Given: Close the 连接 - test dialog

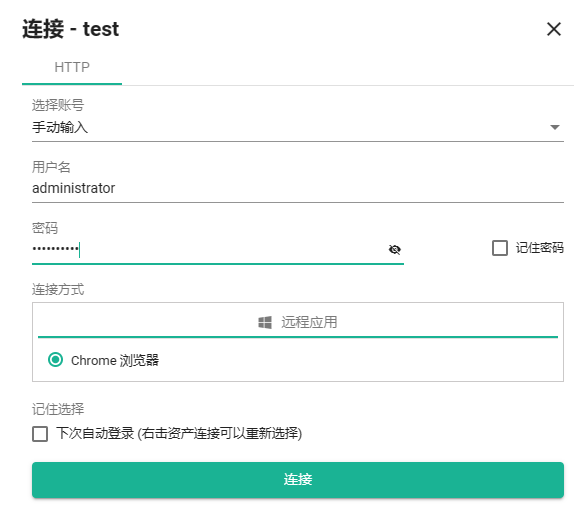Looking at the screenshot, I should tap(554, 29).
